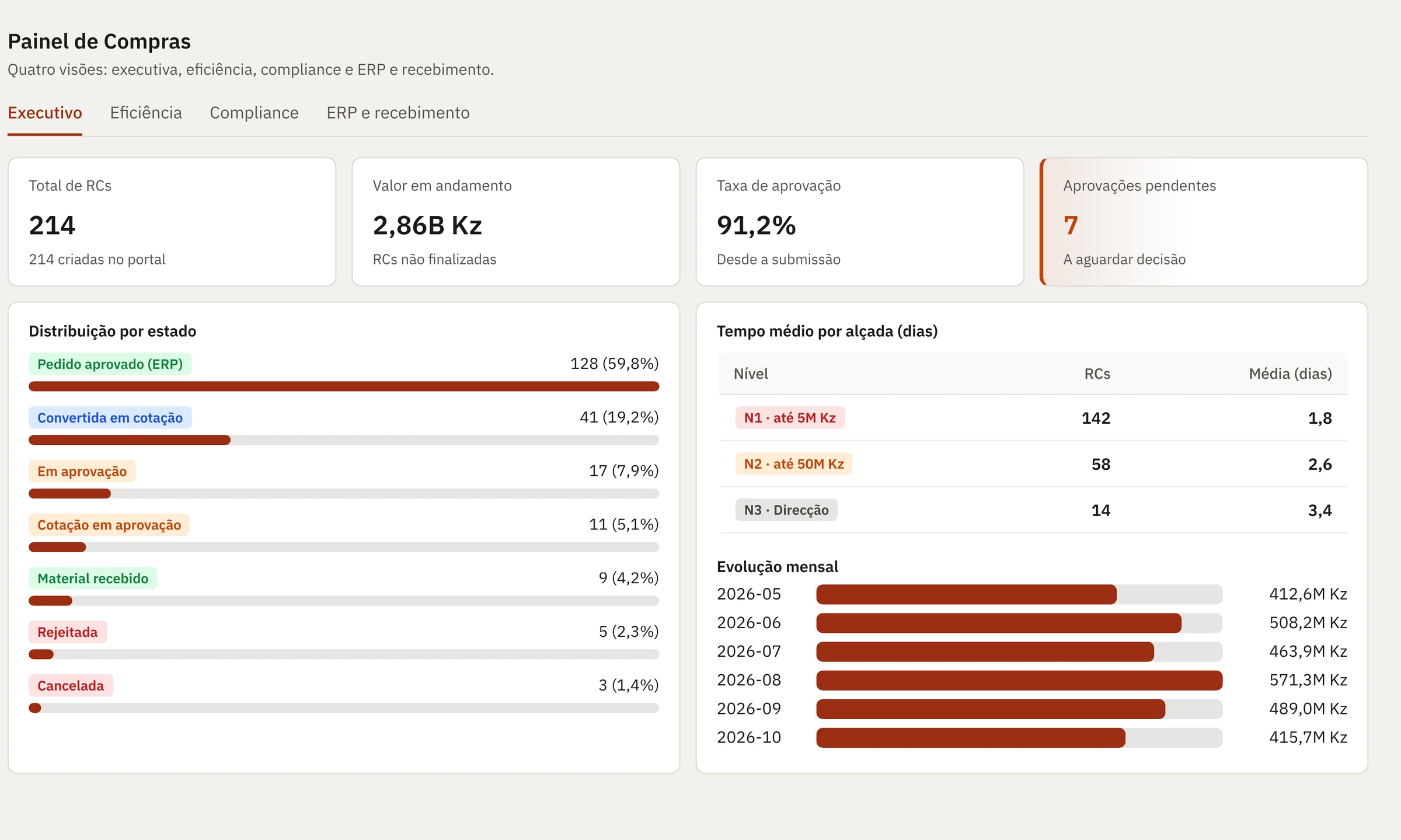This screenshot has height=840, width=1401.
Task: Click the 142 RCs value for N1
Action: [1096, 418]
